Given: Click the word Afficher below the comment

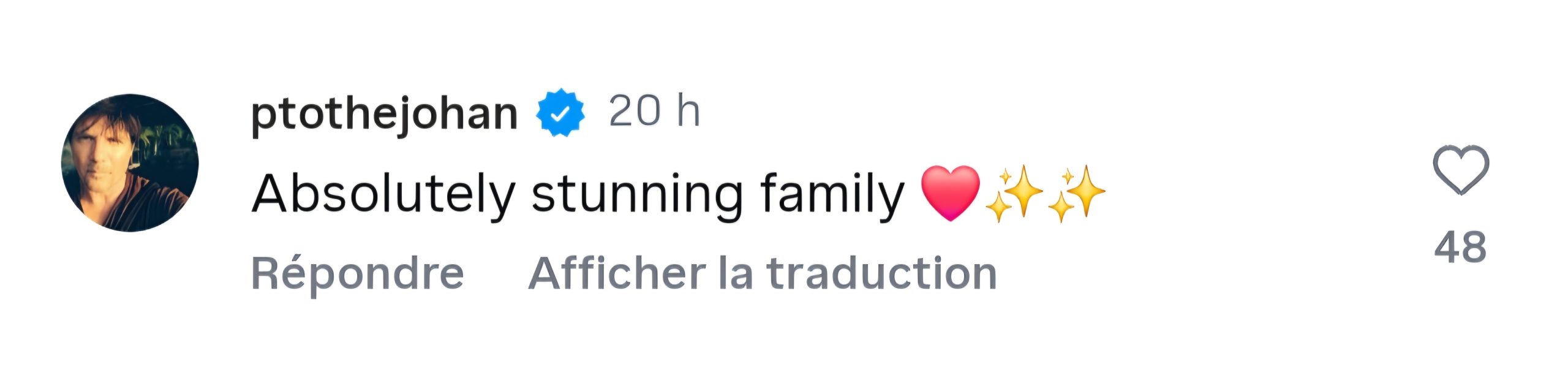Looking at the screenshot, I should (x=616, y=273).
